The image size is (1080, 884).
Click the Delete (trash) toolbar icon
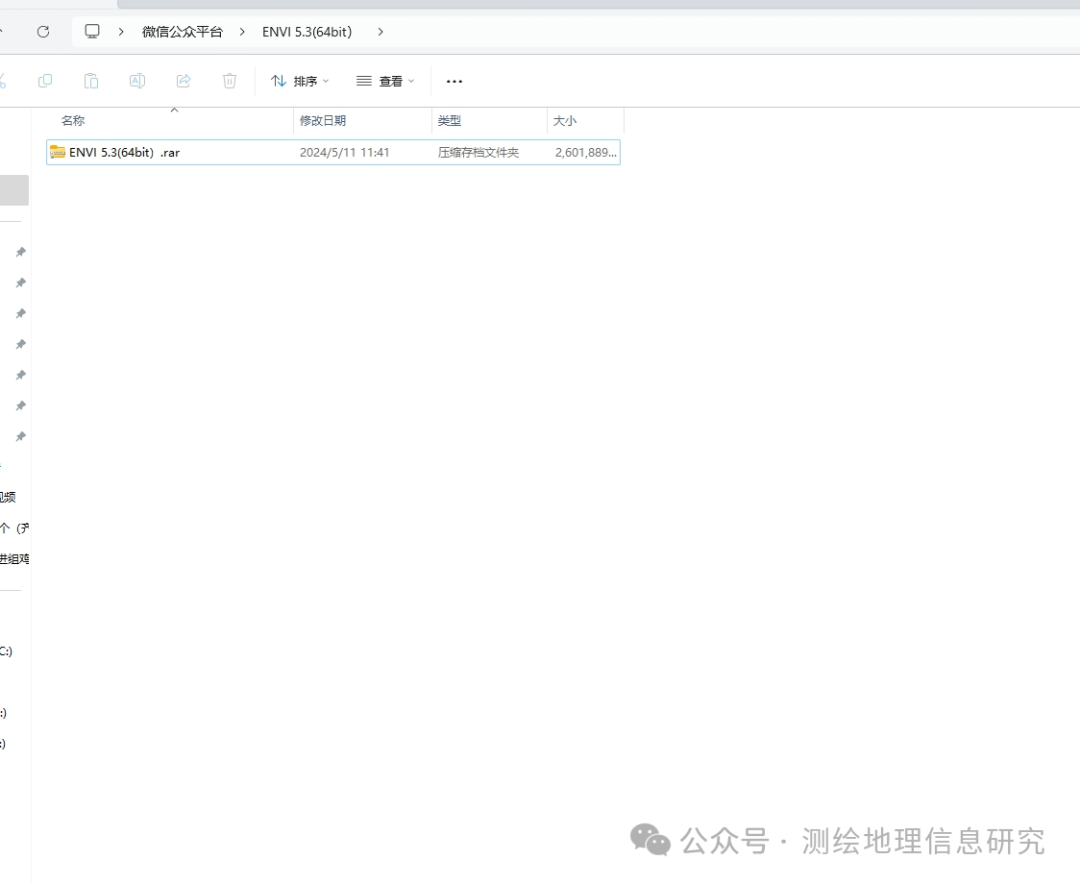229,81
